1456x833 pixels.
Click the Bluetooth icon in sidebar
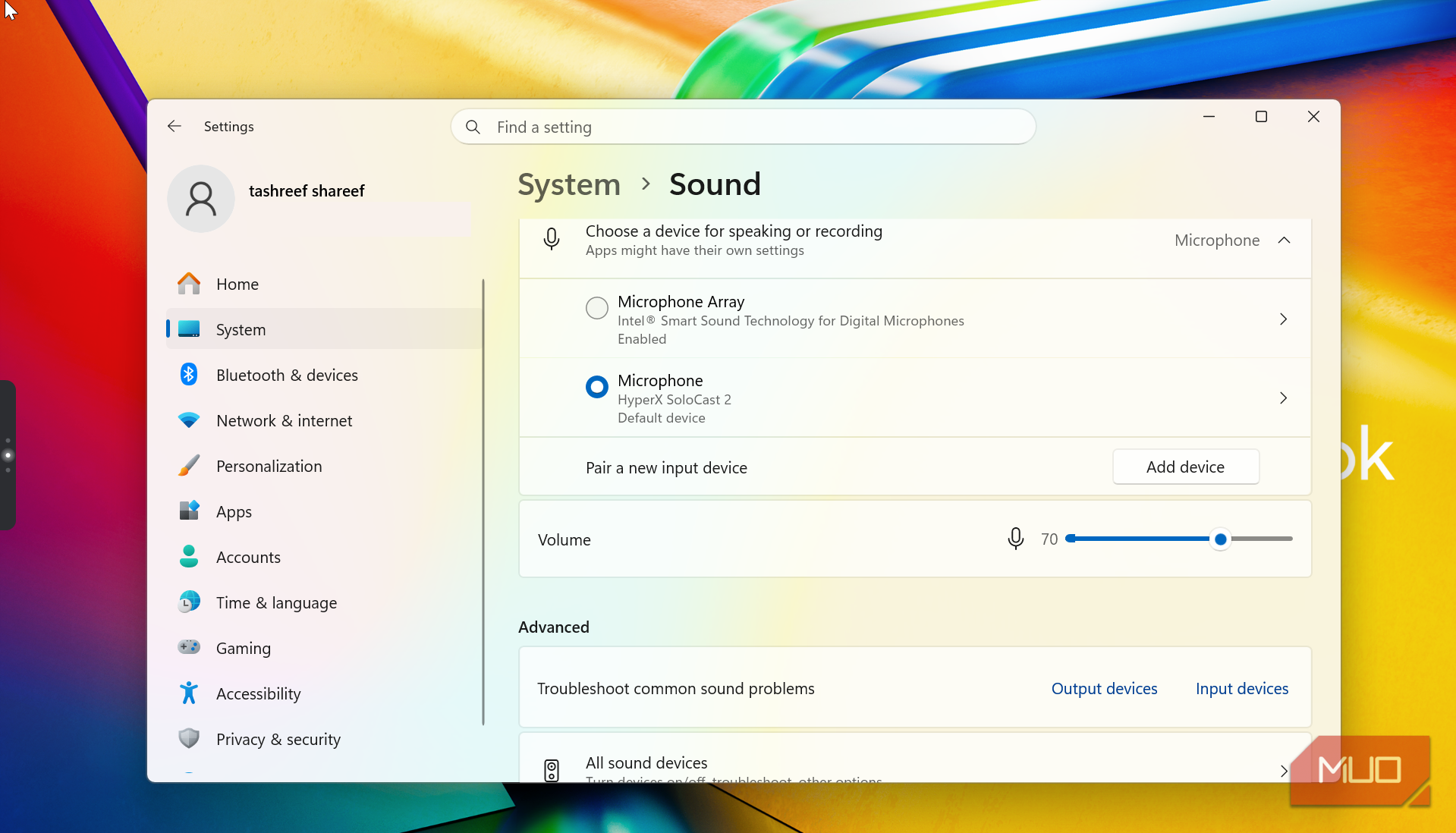click(189, 375)
